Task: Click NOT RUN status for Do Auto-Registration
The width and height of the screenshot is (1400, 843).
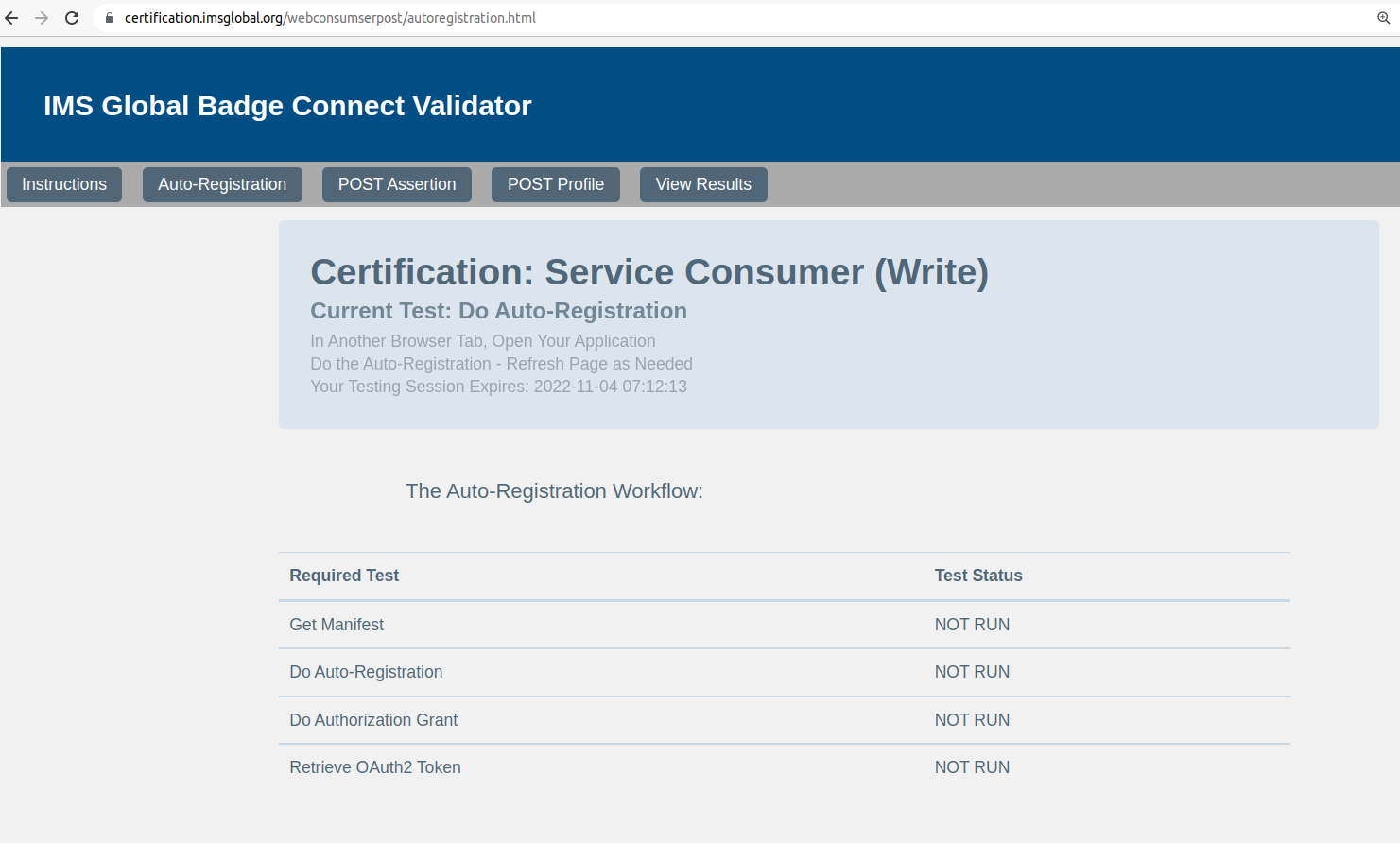Action: pos(972,672)
